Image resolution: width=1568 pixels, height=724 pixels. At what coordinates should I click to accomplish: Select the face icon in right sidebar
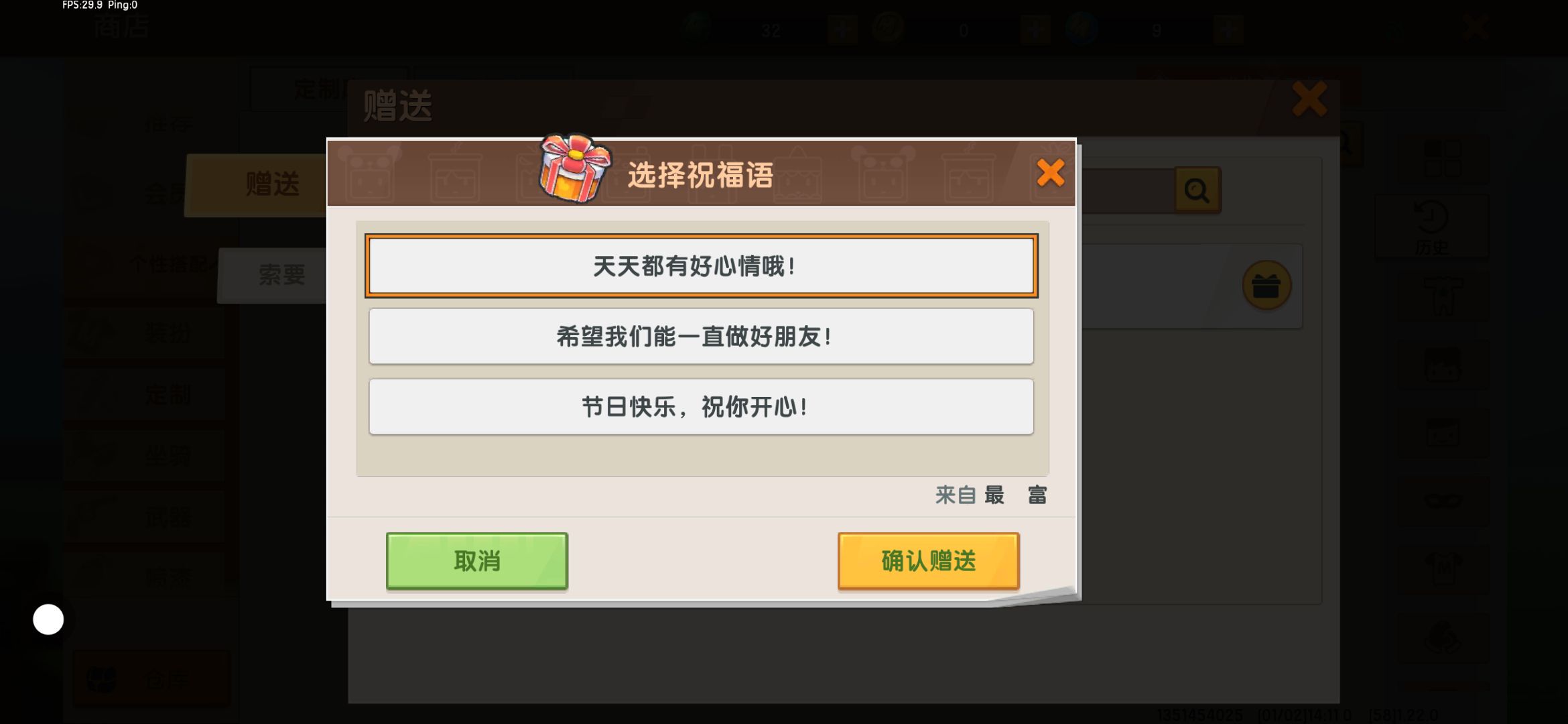click(x=1444, y=365)
